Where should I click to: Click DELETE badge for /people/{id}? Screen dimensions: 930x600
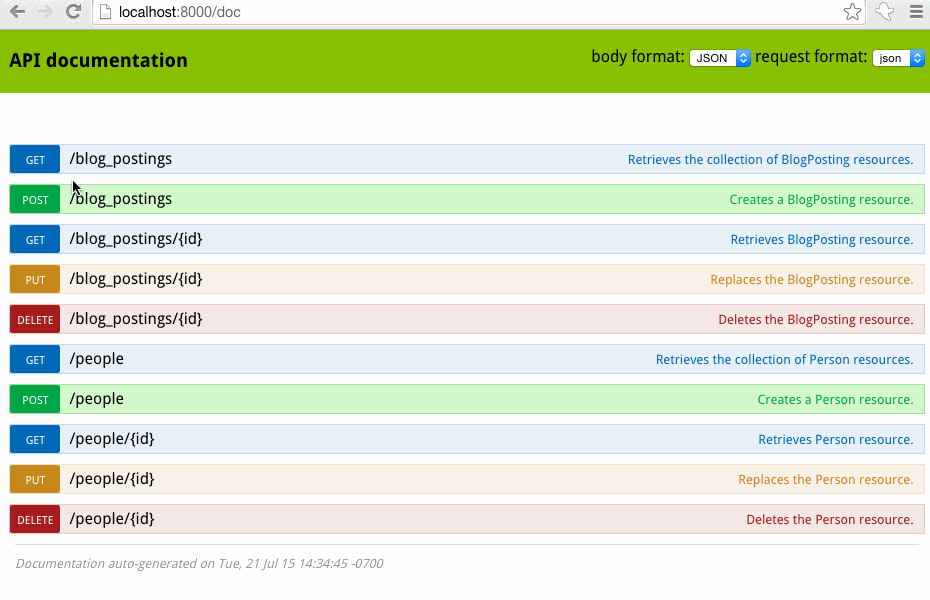(35, 519)
